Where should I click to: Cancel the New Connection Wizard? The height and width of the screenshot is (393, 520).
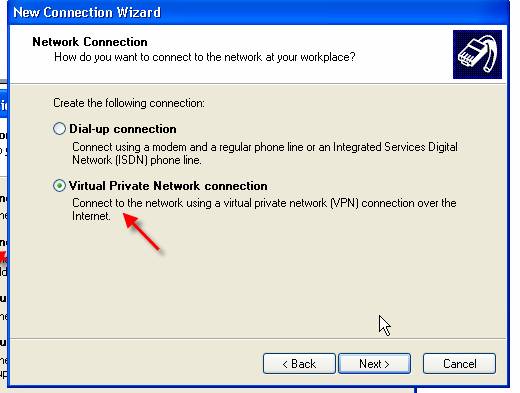click(x=459, y=364)
